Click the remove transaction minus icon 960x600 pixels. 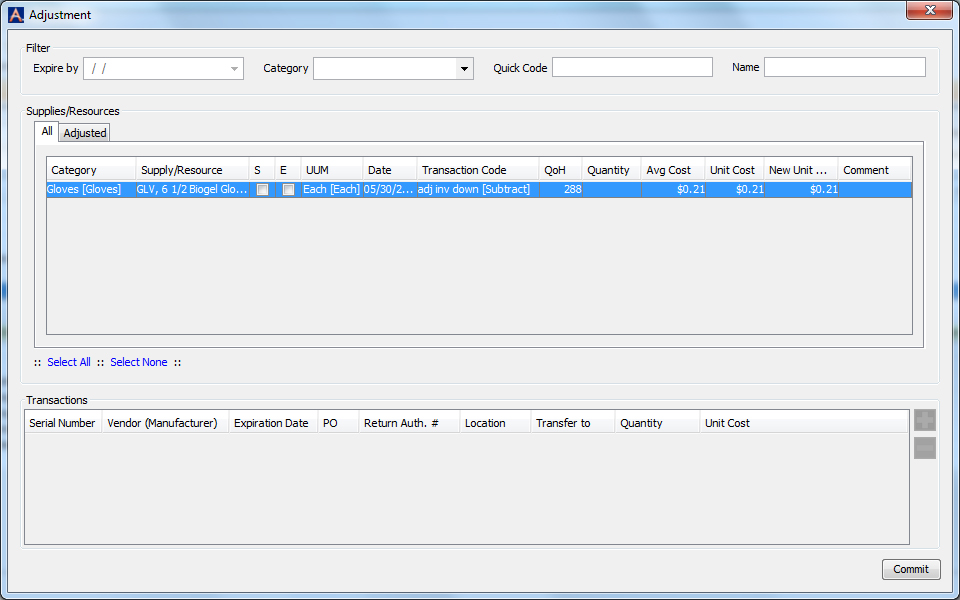925,449
